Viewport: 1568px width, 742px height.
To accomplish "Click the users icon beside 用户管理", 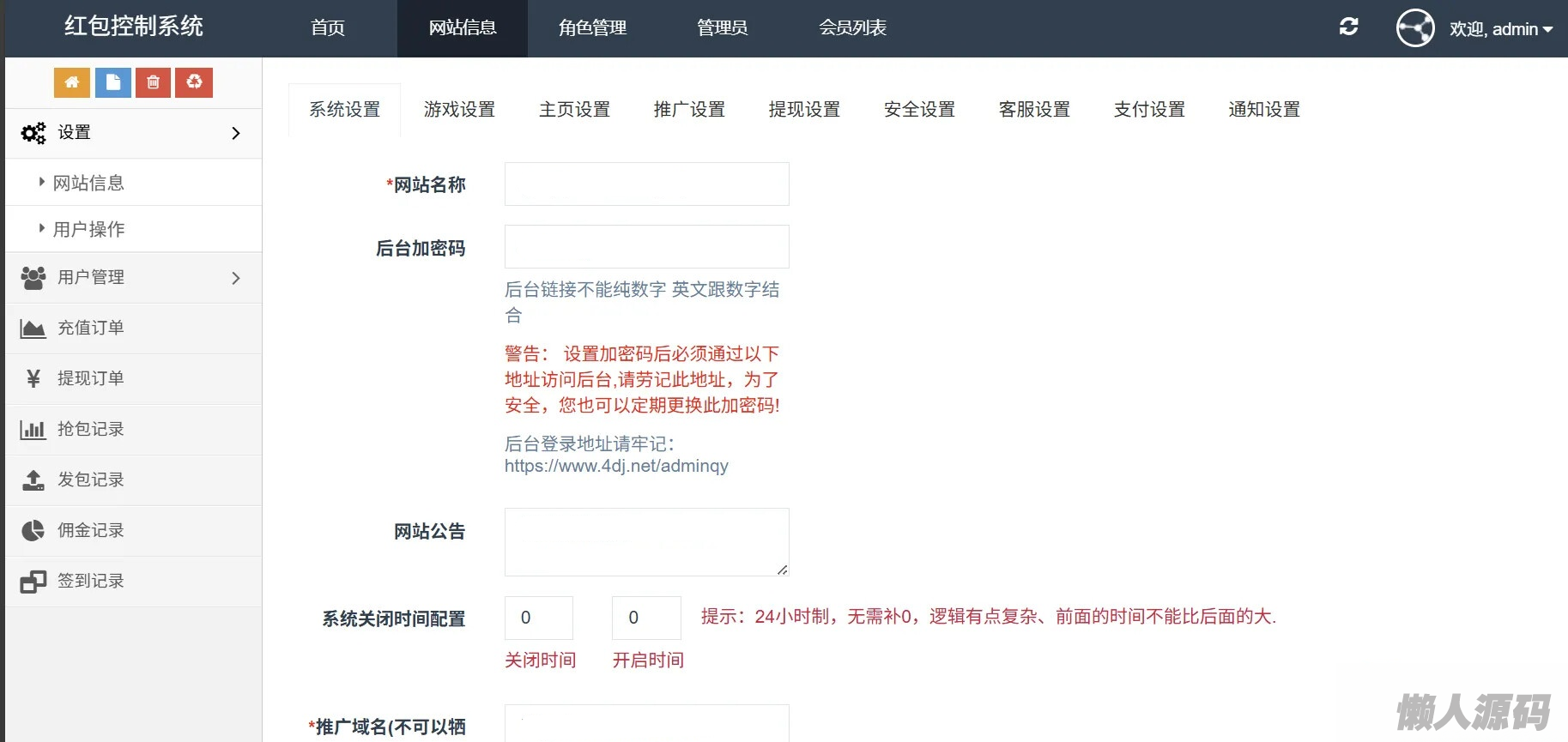I will [x=33, y=278].
